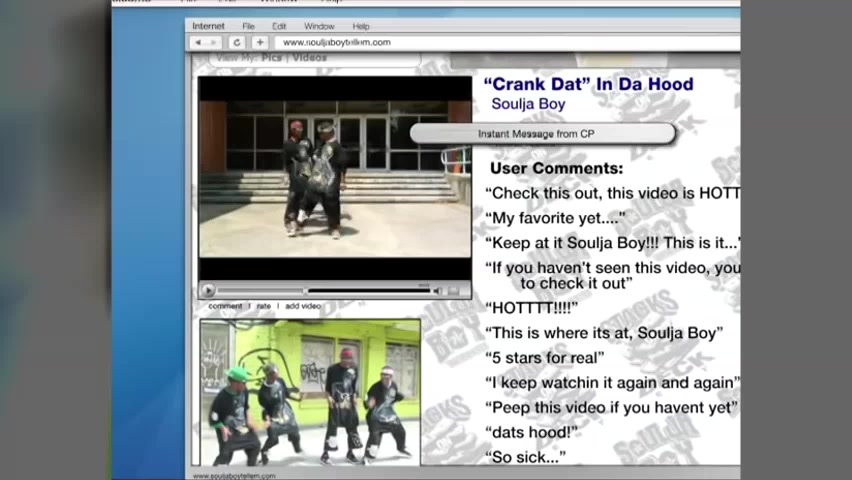The width and height of the screenshot is (852, 480).
Task: Click the "My favorite yet...." comment
Action: (555, 218)
